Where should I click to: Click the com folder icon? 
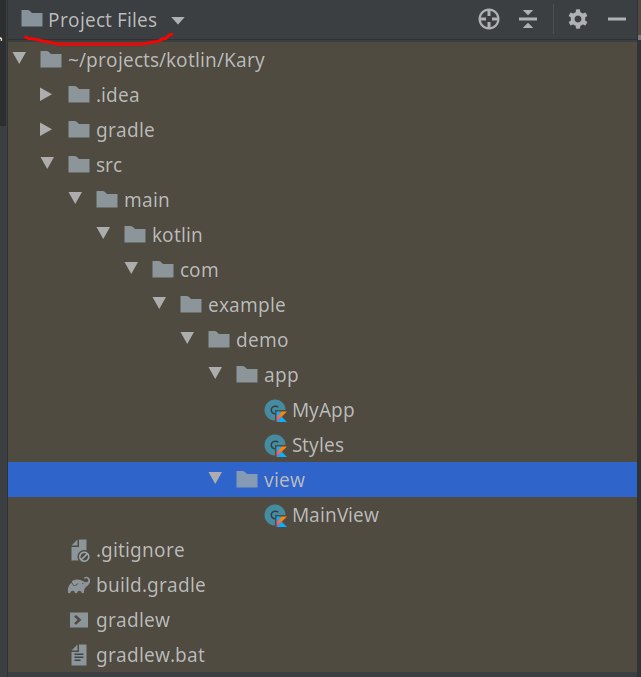pos(163,269)
